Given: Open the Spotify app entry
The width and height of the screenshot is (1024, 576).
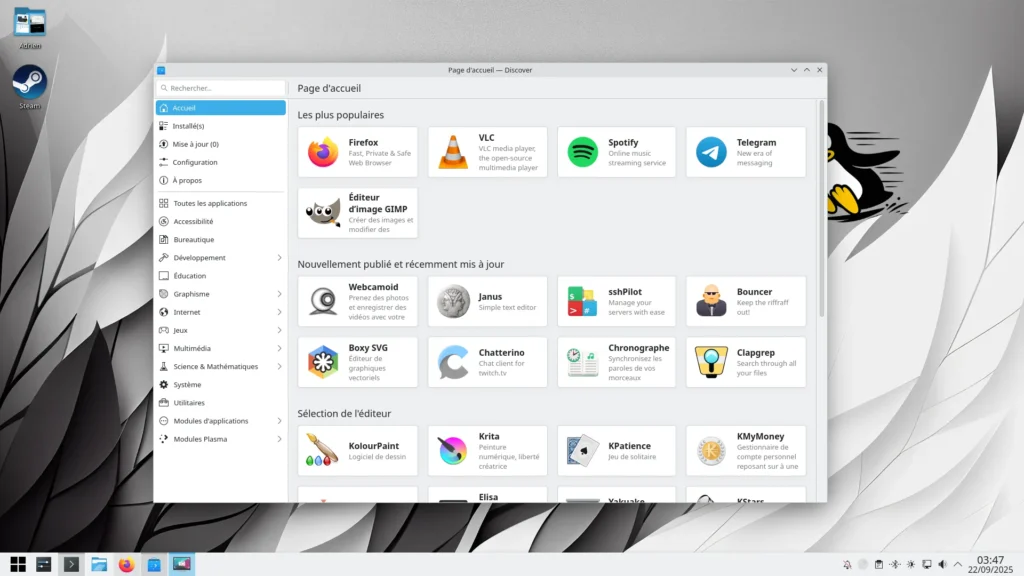Looking at the screenshot, I should point(616,152).
